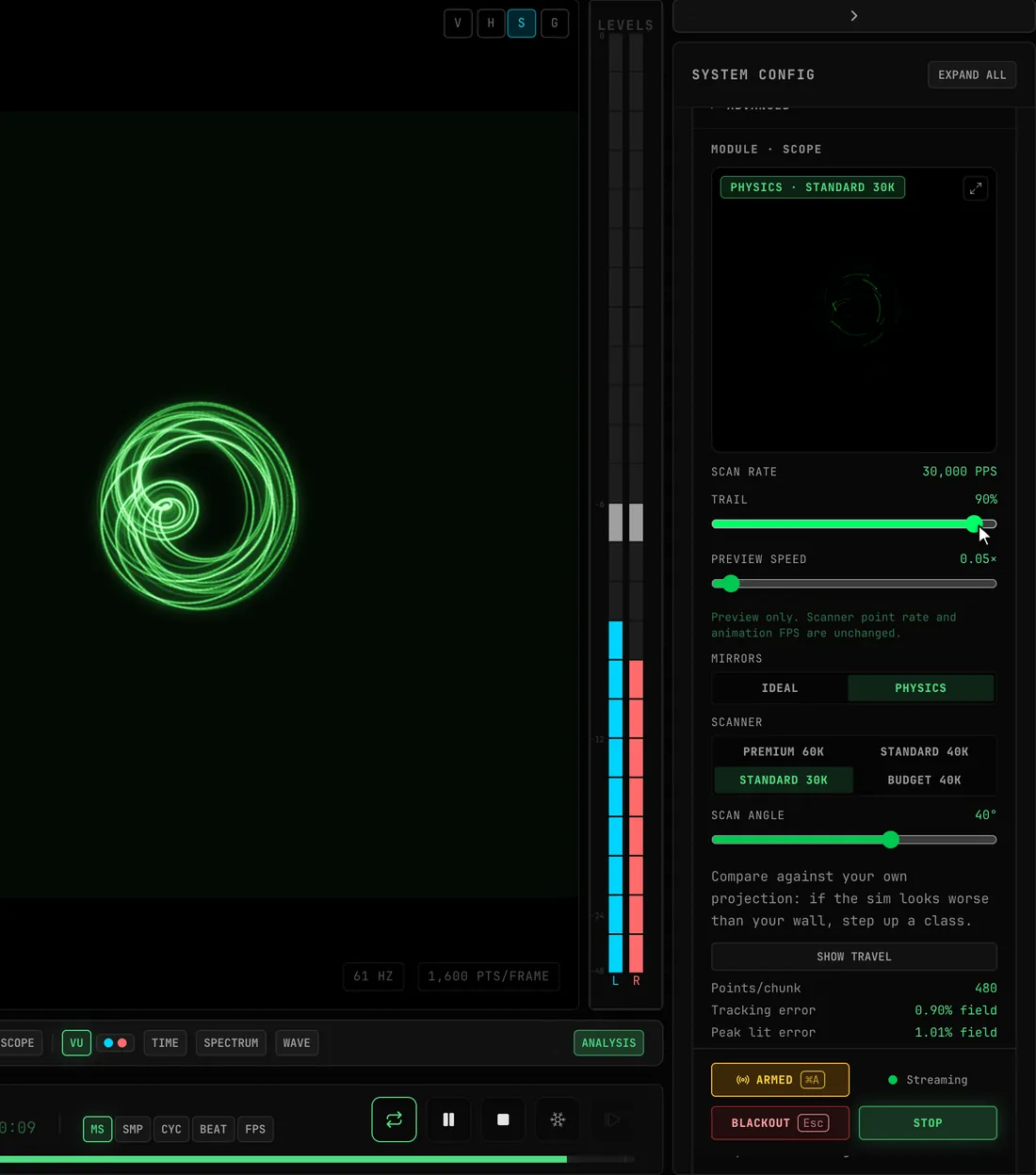Click the small scope preview thumbnail

point(854,310)
